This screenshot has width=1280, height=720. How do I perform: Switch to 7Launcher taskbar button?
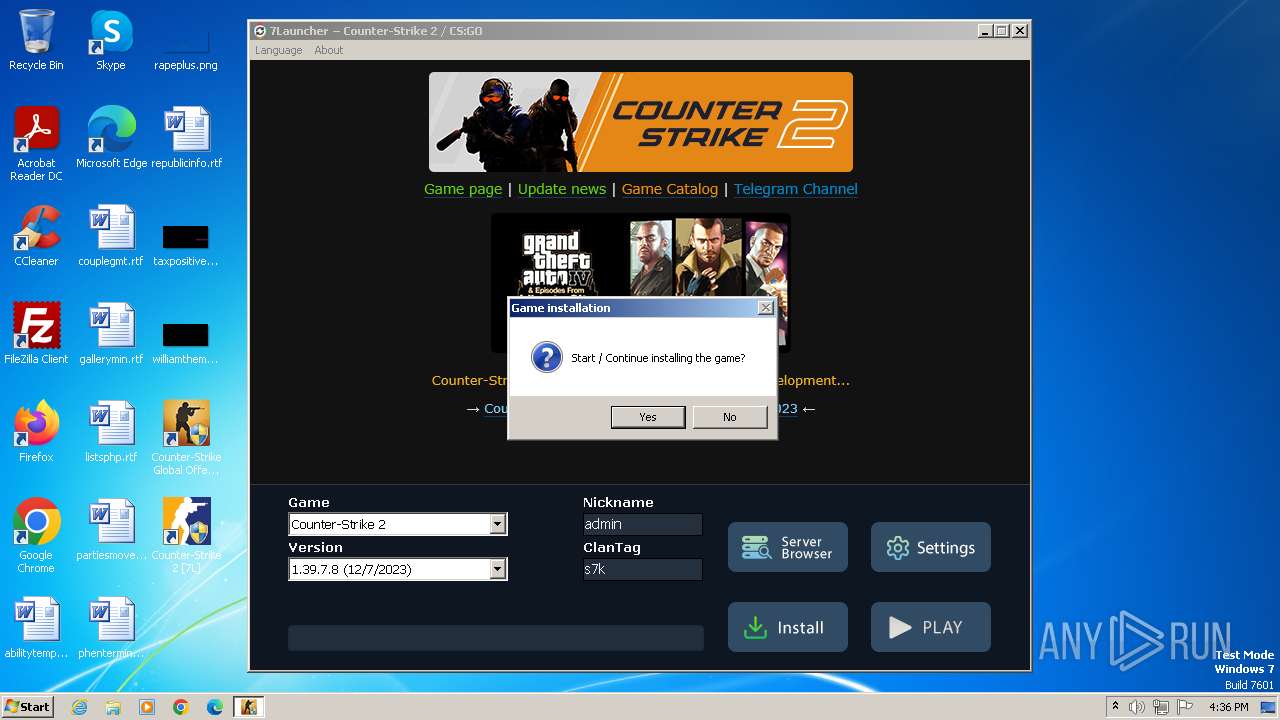(x=248, y=707)
